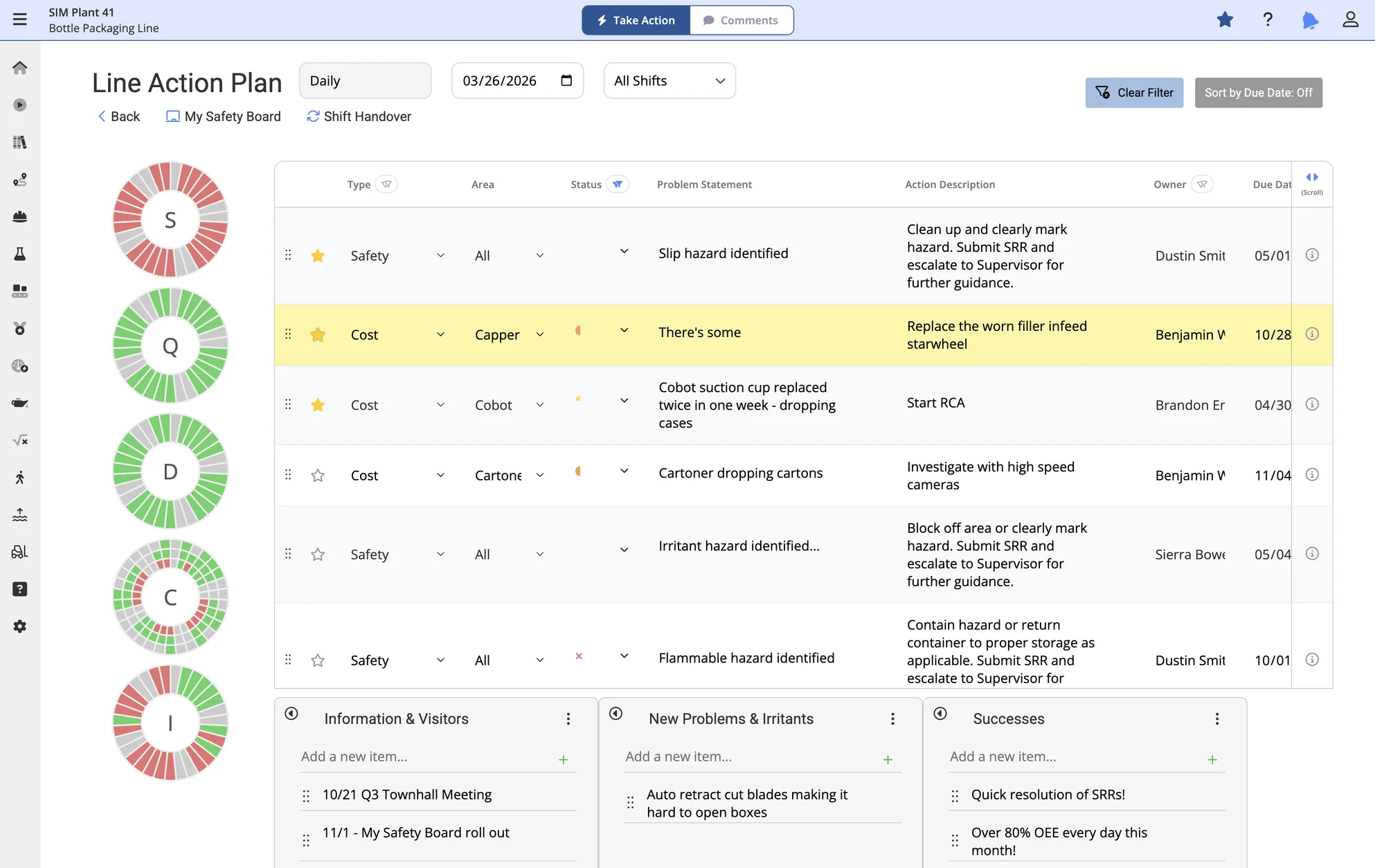Open Status dropdown for Cobot row
This screenshot has width=1375, height=868.
(x=624, y=401)
